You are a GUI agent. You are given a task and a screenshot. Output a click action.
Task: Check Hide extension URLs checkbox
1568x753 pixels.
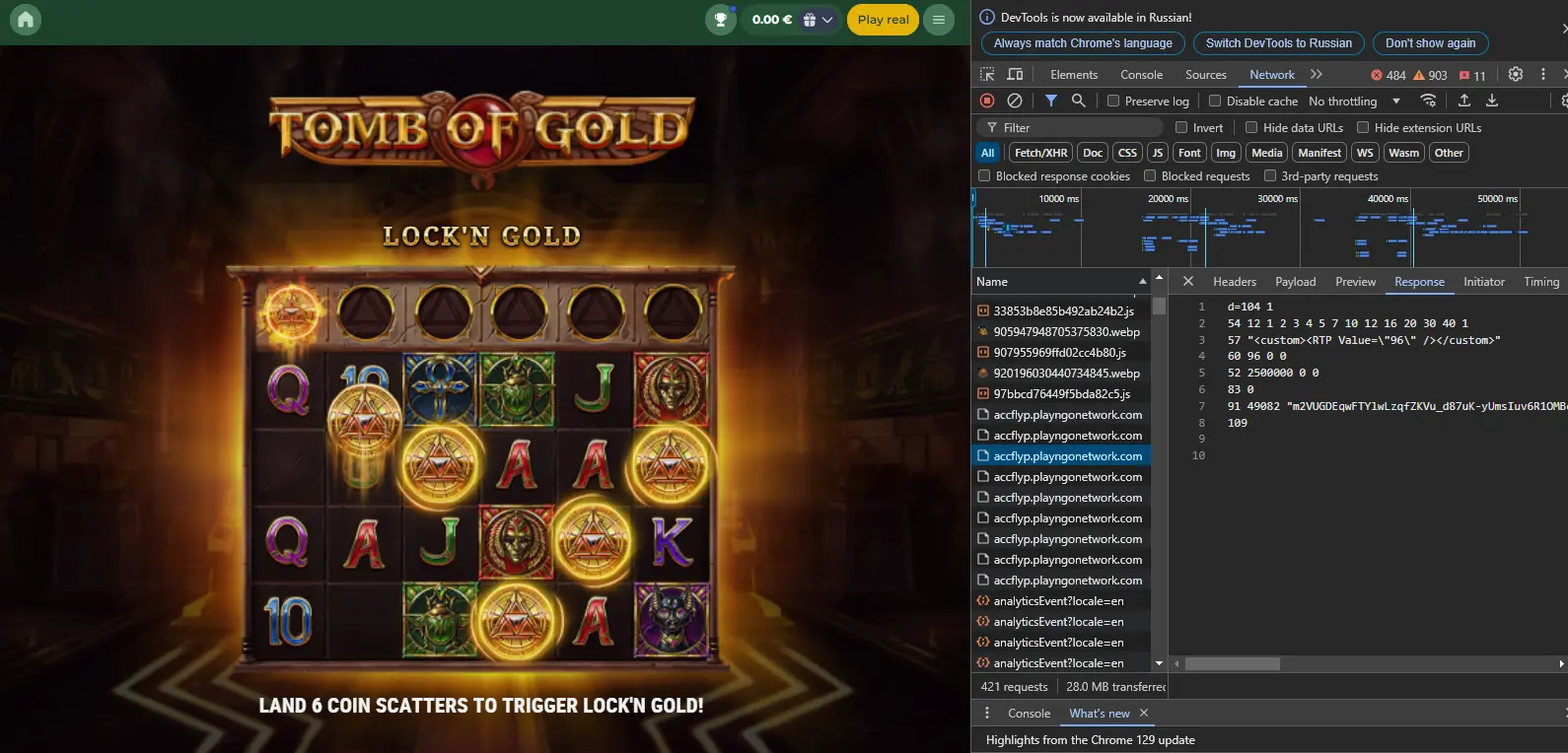point(1363,127)
